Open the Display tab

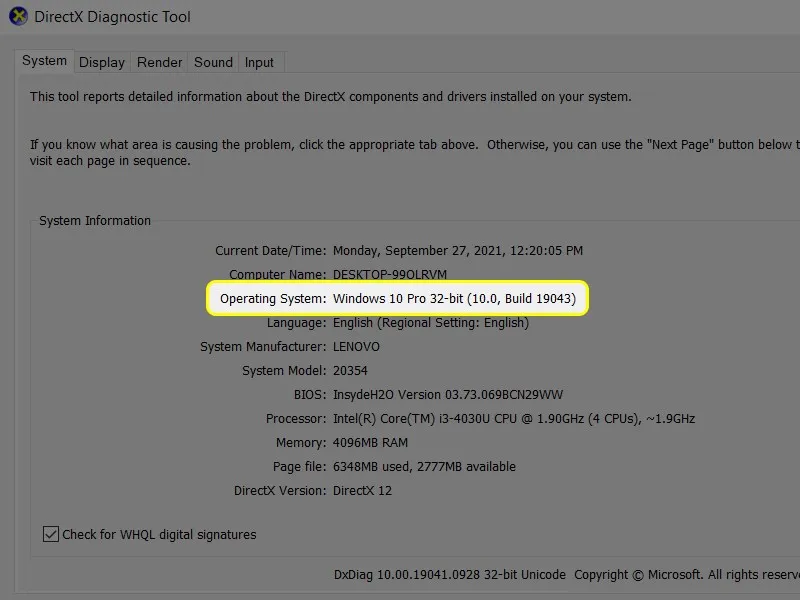pos(102,62)
